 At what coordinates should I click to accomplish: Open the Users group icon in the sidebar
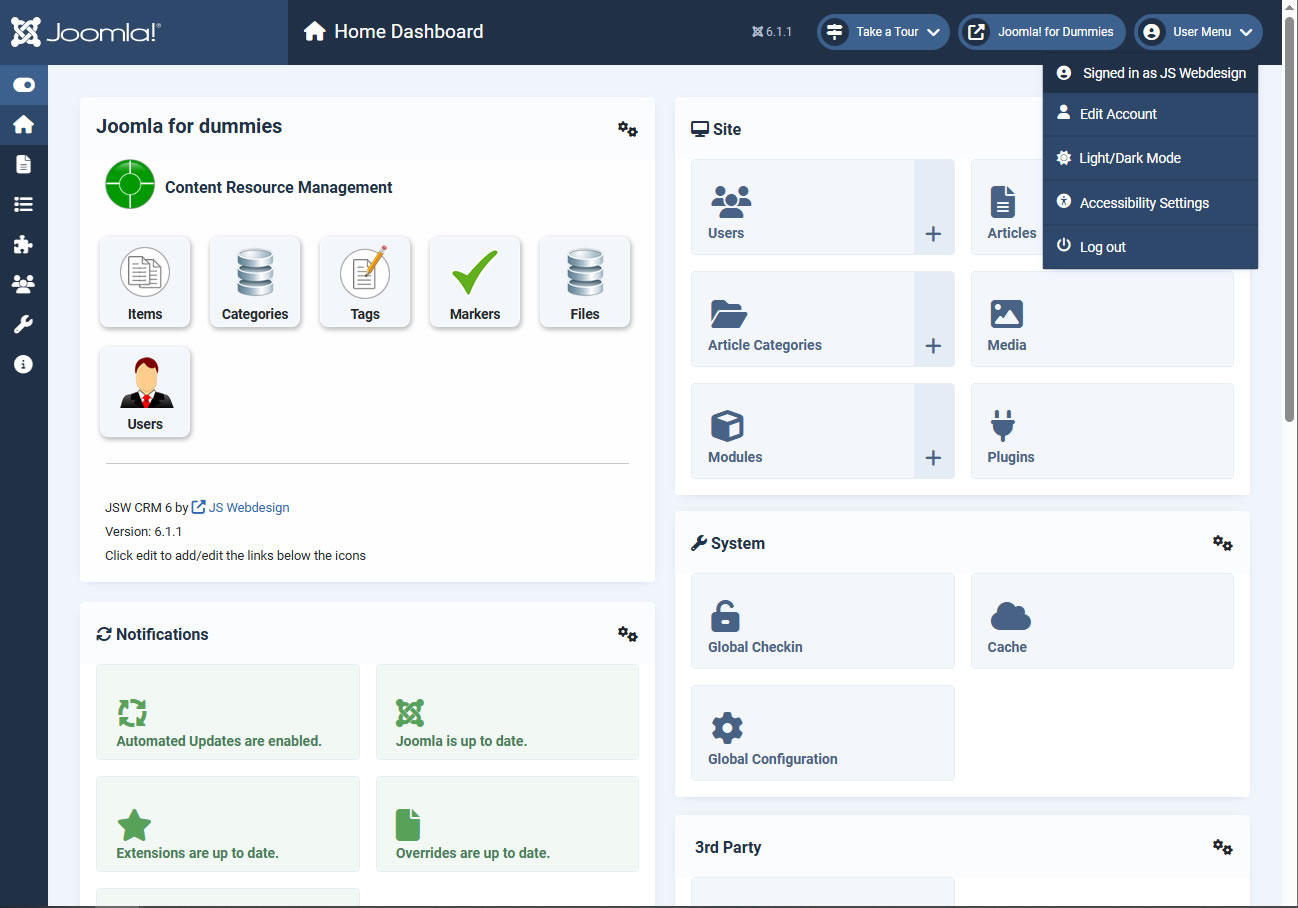tap(23, 285)
